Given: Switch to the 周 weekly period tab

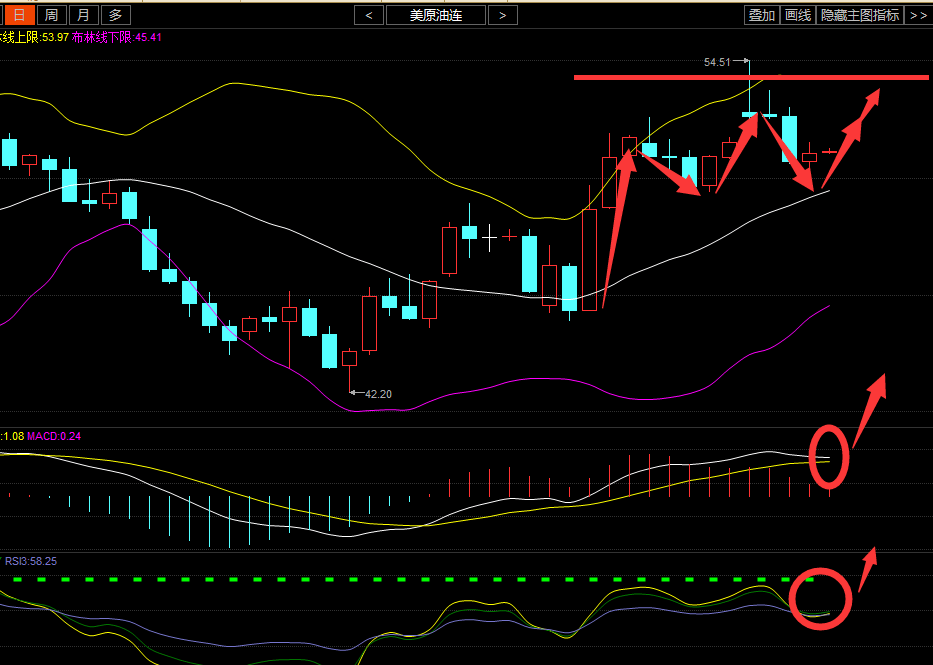Looking at the screenshot, I should pos(52,15).
